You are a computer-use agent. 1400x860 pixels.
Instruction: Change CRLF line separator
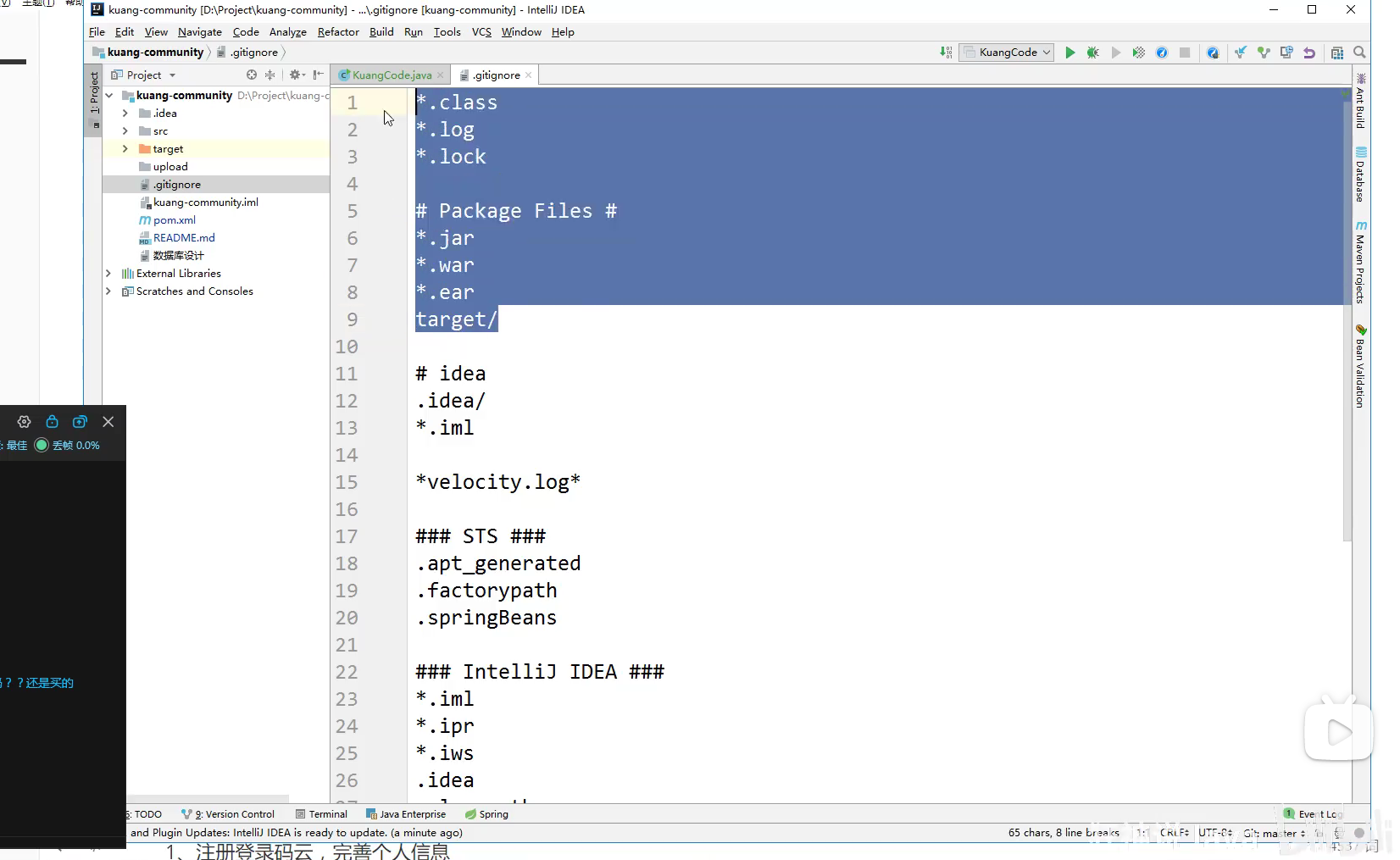tap(1175, 833)
